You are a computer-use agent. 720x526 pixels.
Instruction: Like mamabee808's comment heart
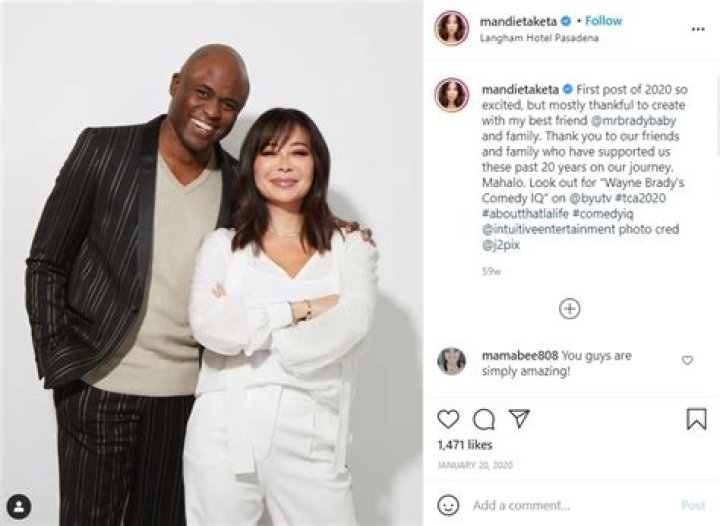(x=687, y=360)
